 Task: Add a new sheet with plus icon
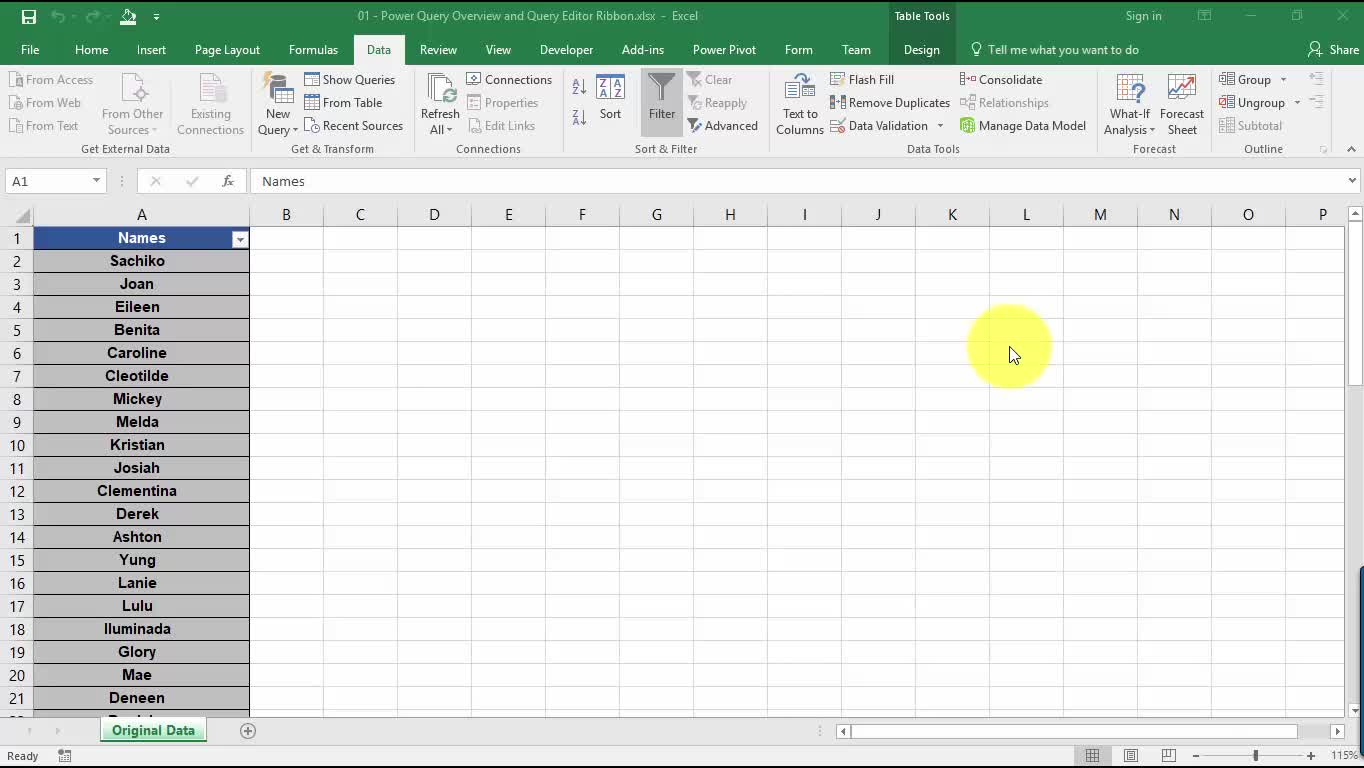(248, 731)
